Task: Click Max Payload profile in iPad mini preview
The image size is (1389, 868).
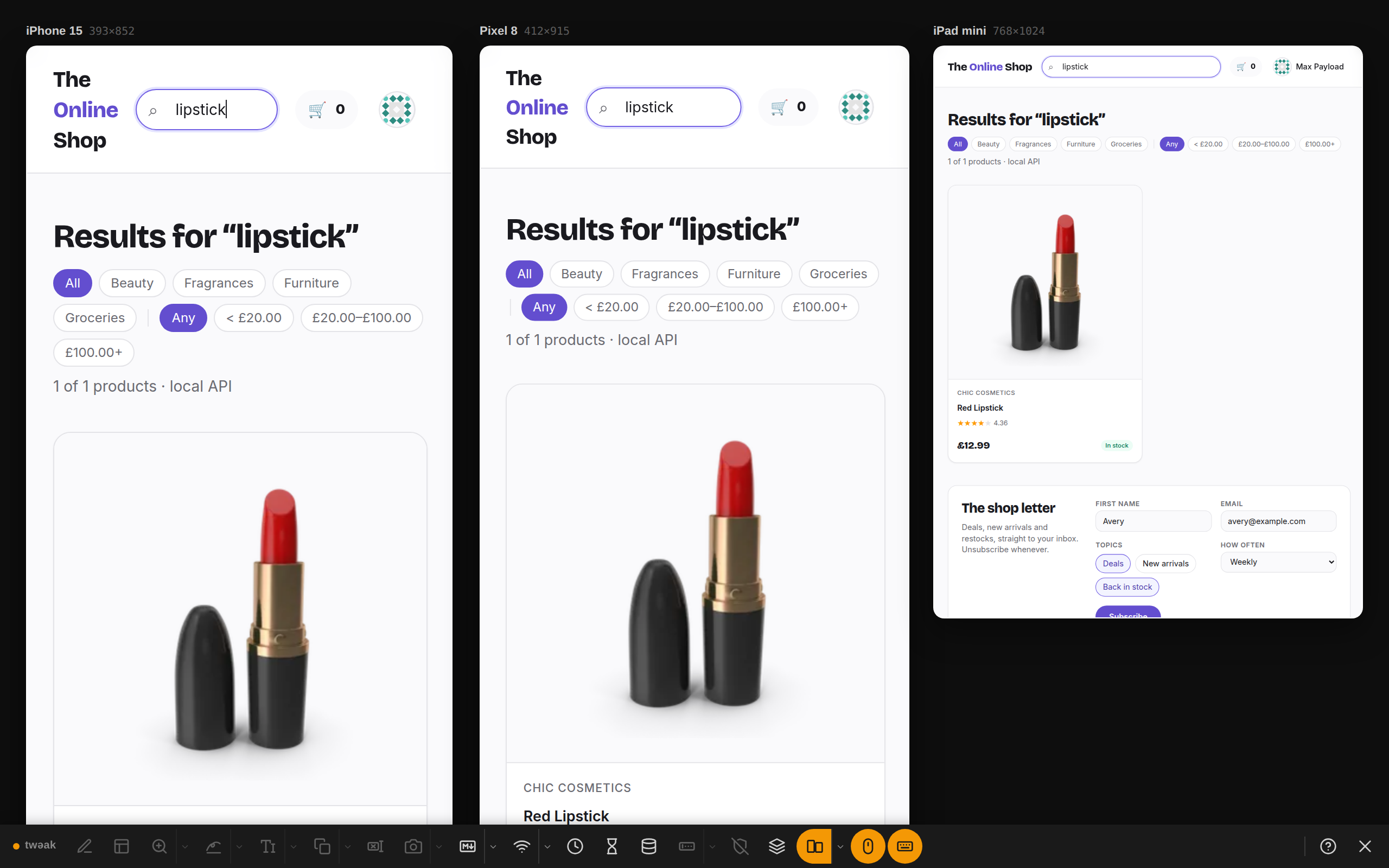Action: tap(1309, 67)
